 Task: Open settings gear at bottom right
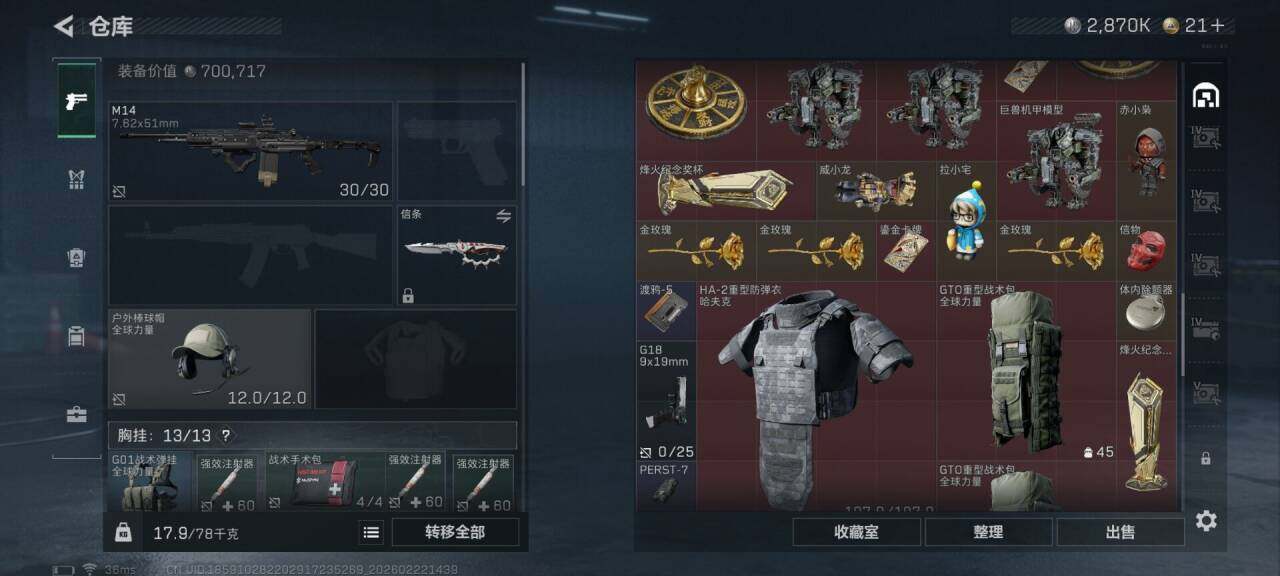click(1206, 520)
